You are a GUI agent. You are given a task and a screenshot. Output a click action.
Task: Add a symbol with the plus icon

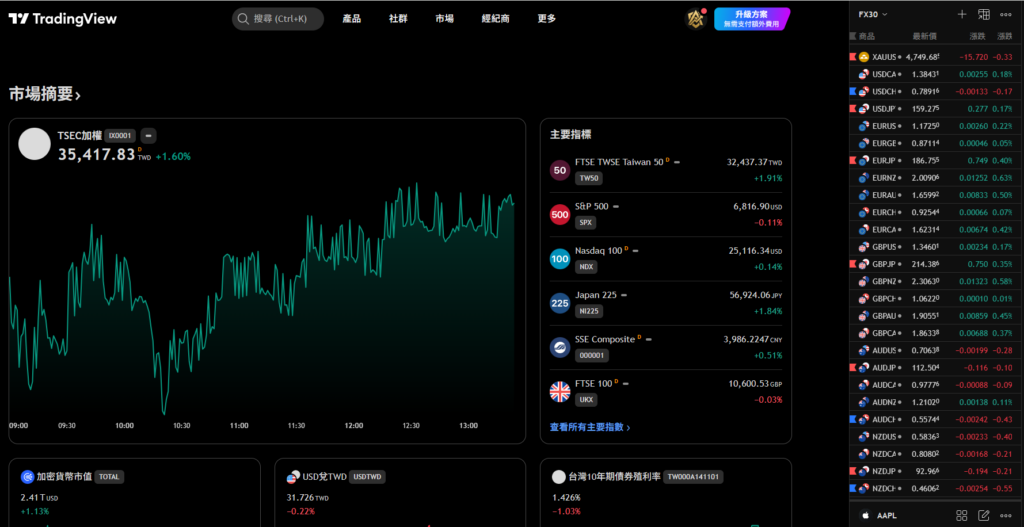click(961, 14)
